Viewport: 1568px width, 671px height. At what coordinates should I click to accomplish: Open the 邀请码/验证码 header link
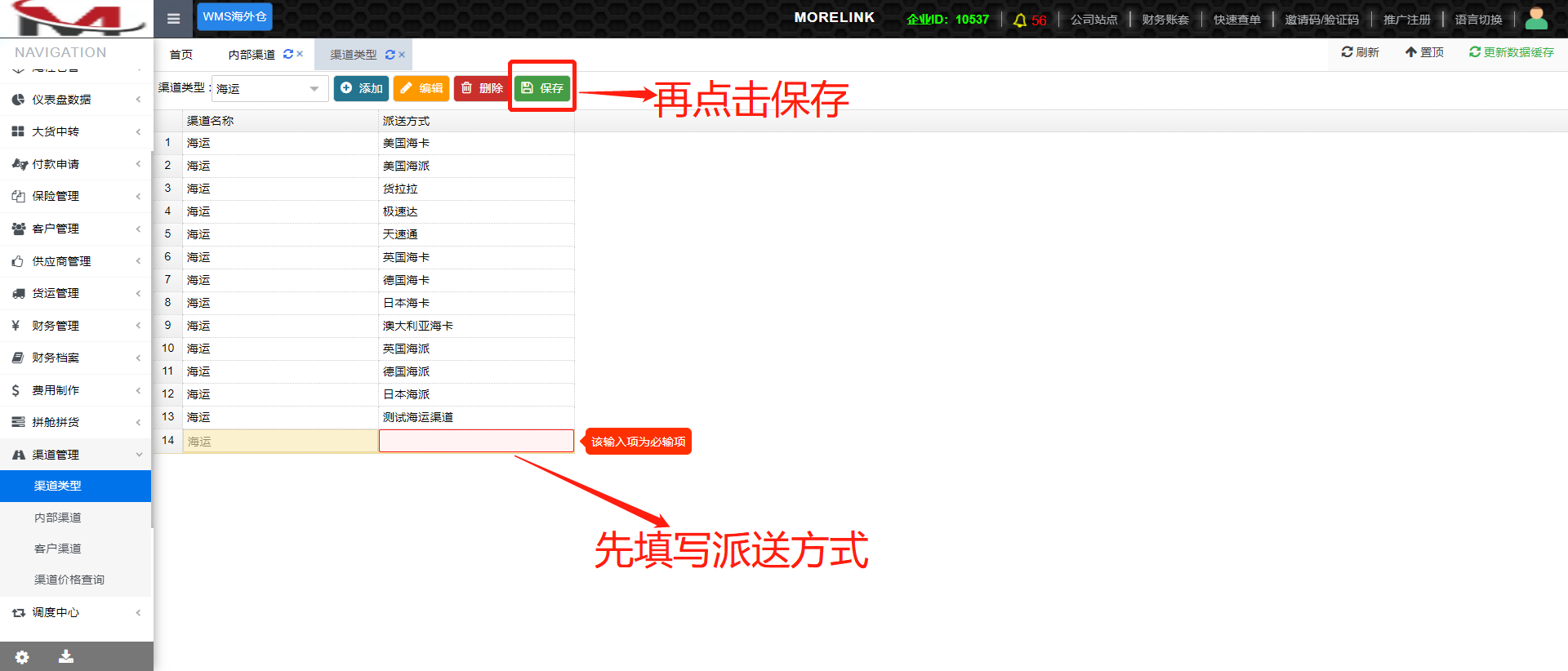click(x=1321, y=20)
